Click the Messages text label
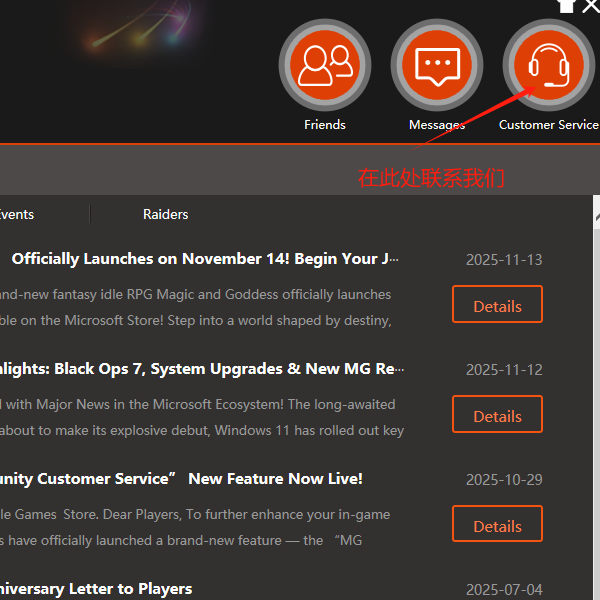The height and width of the screenshot is (600, 600). pyautogui.click(x=437, y=125)
